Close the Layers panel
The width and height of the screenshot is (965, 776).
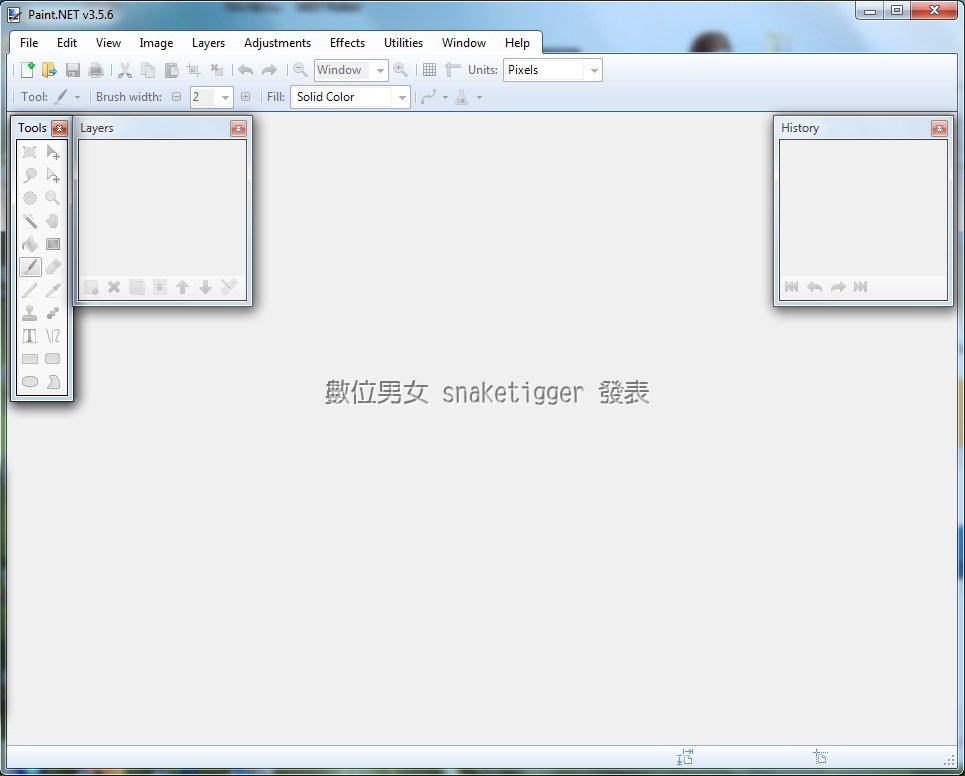click(x=238, y=128)
